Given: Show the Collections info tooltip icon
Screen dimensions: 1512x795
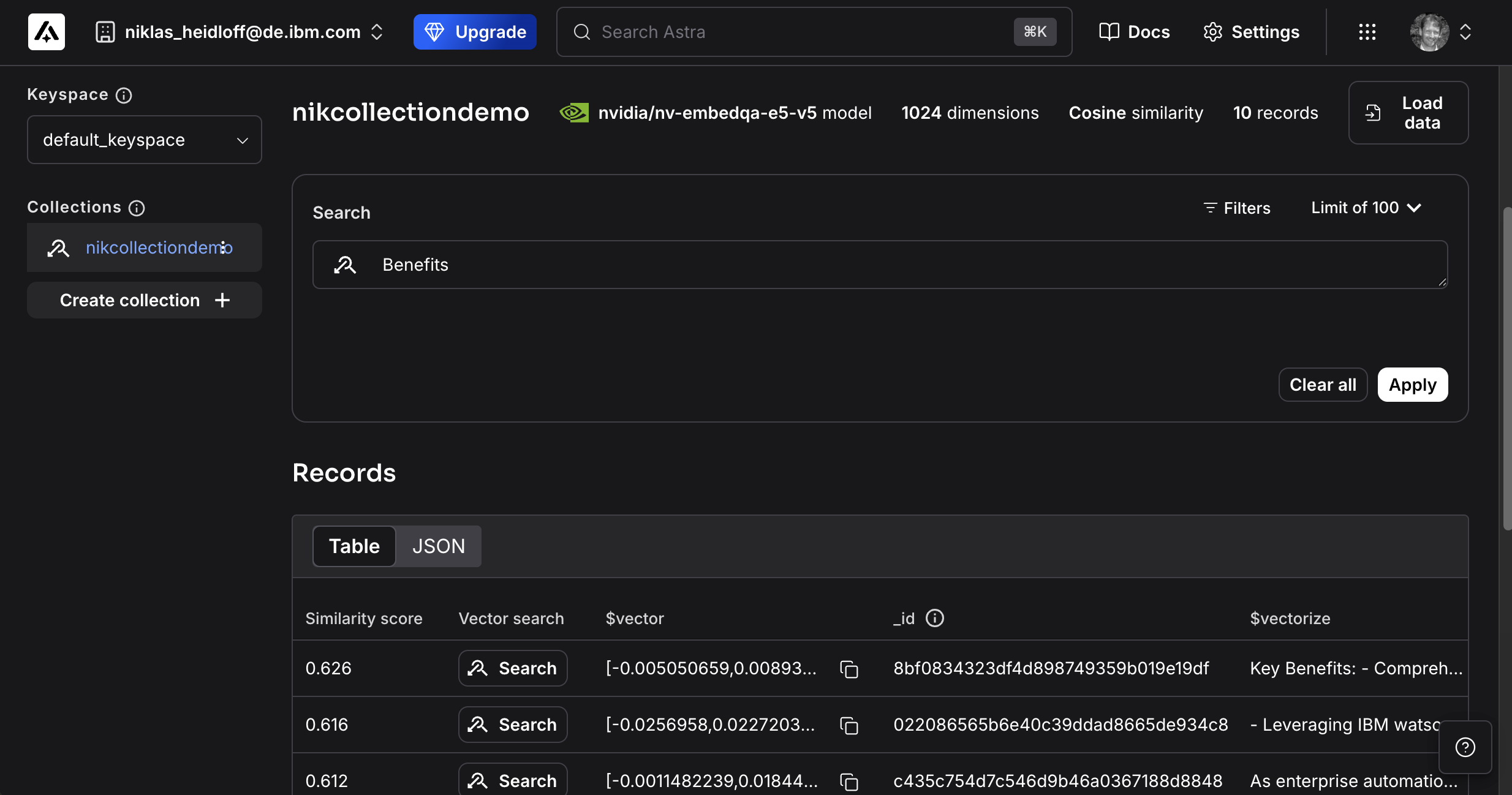Looking at the screenshot, I should coord(137,208).
